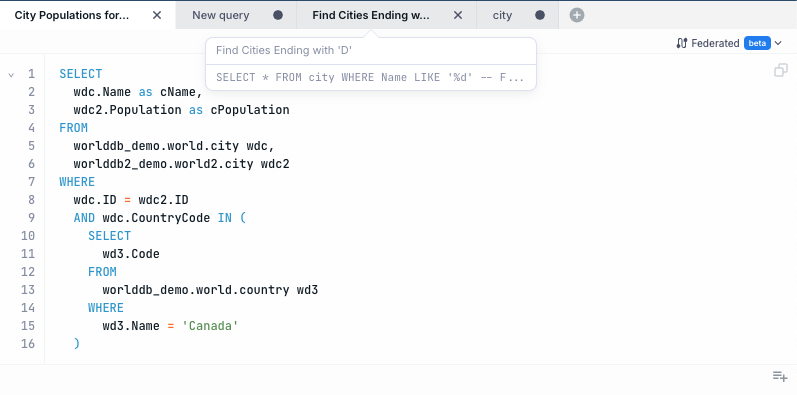Collapse code fold at line 1
Screen dimensions: 797x395
tap(11, 75)
